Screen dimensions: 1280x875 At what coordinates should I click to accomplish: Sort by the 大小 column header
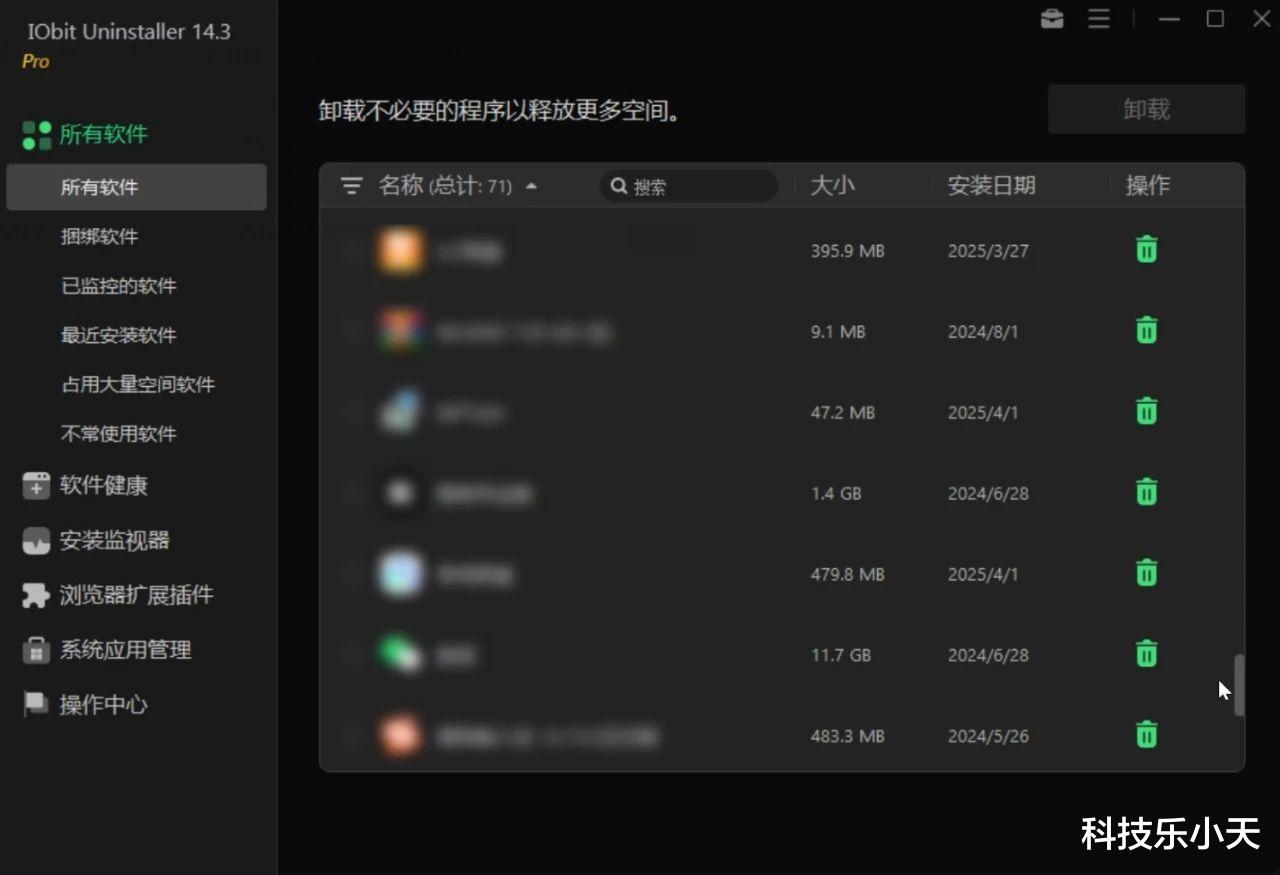coord(832,186)
